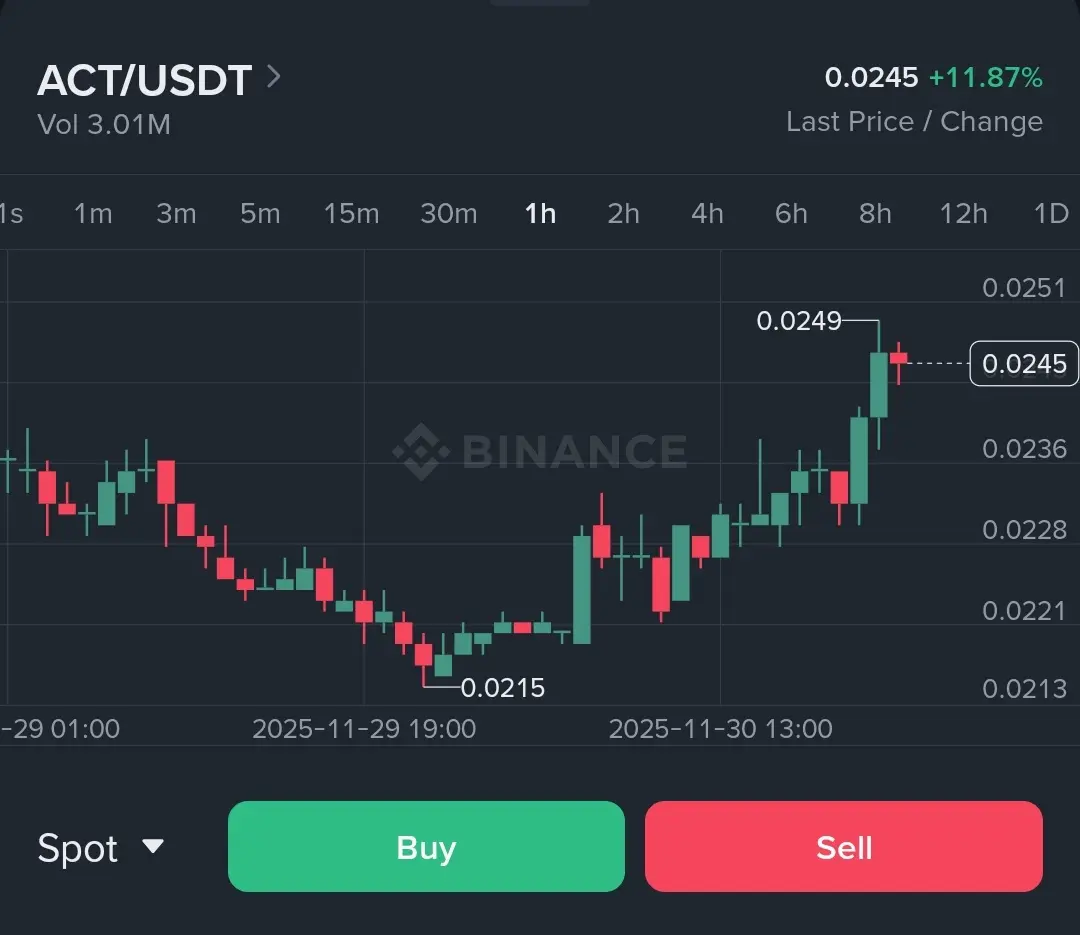Viewport: 1080px width, 935px height.
Task: Select the 1D timeframe
Action: 1051,213
